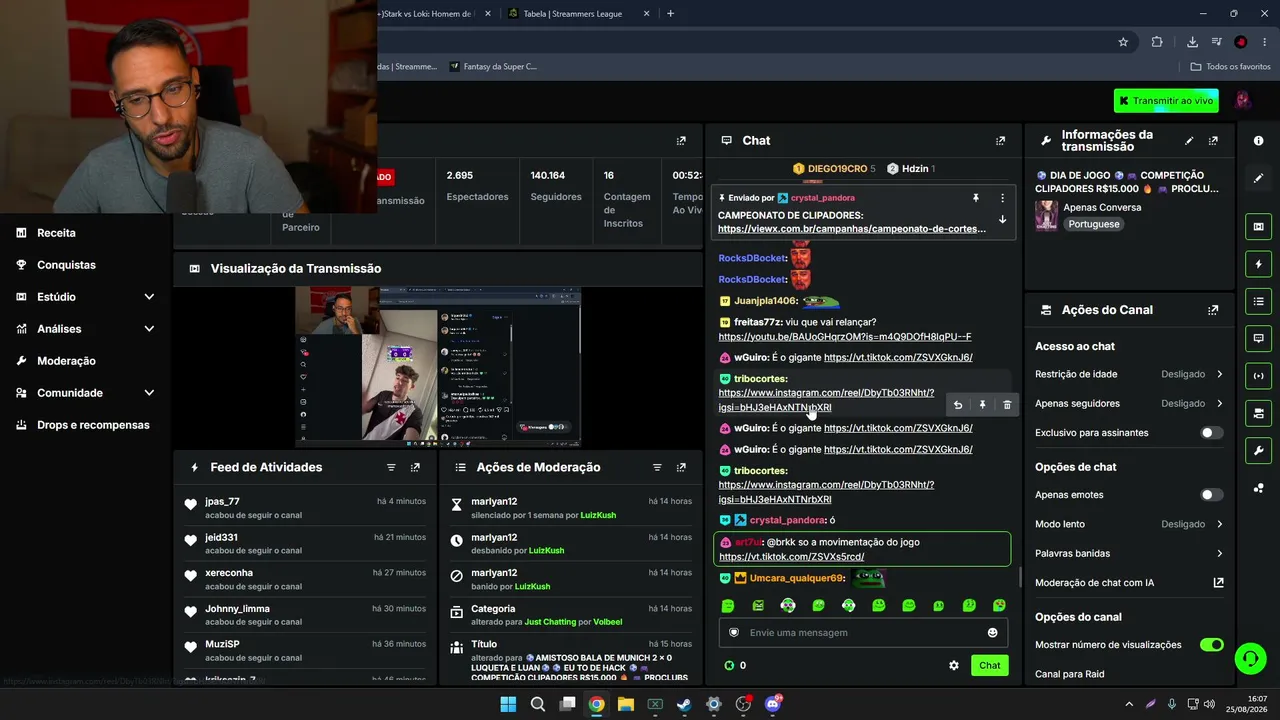Open Fantasy da Super C... bookmark
Screen dimensions: 1280x720
click(x=493, y=67)
